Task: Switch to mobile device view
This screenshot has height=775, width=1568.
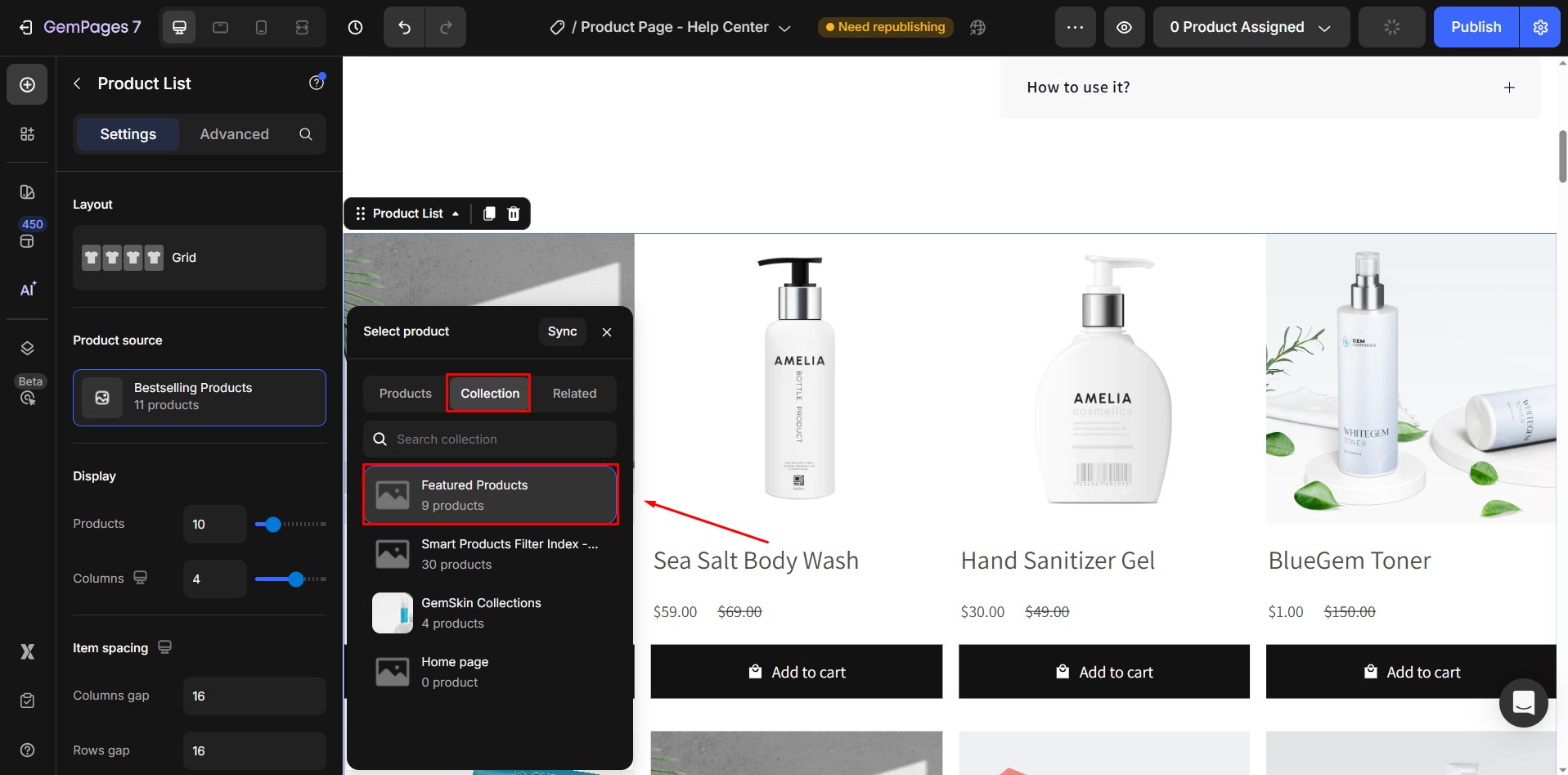Action: coord(261,27)
